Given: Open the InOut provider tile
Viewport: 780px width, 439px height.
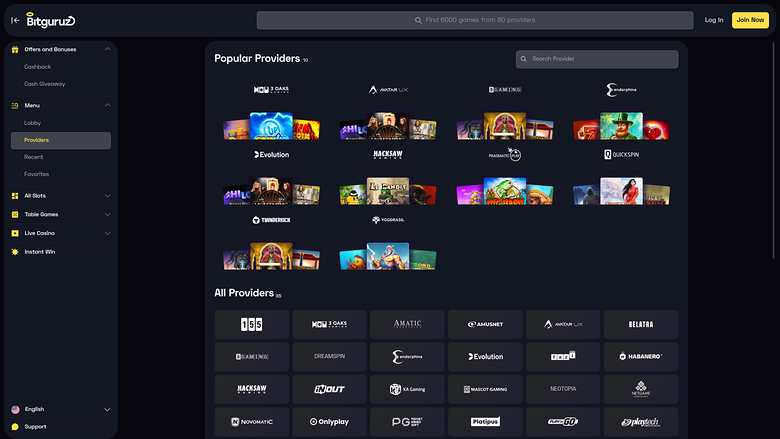Looking at the screenshot, I should [329, 389].
